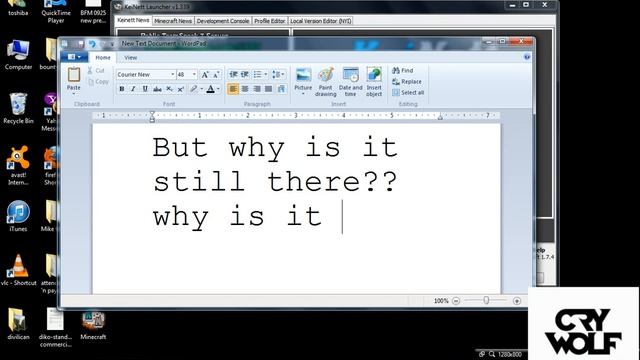
Task: Open the line spacing dropdown
Action: [279, 74]
